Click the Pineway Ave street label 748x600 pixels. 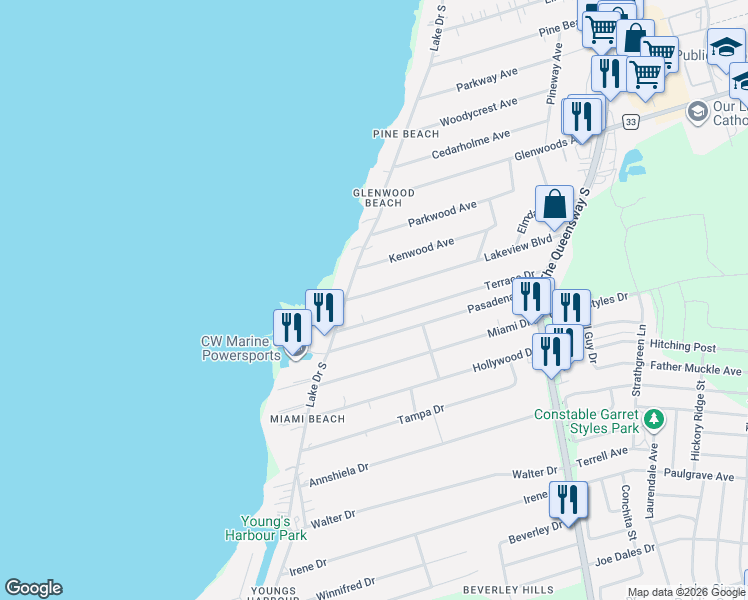pyautogui.click(x=554, y=74)
